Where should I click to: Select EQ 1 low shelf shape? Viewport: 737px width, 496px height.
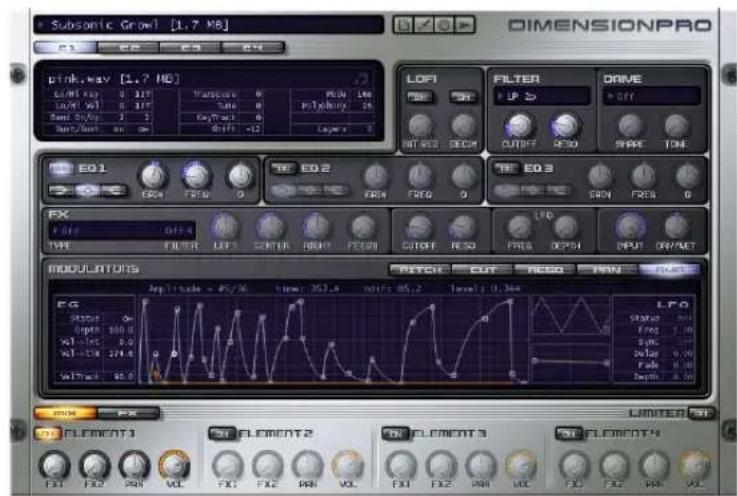(60, 190)
